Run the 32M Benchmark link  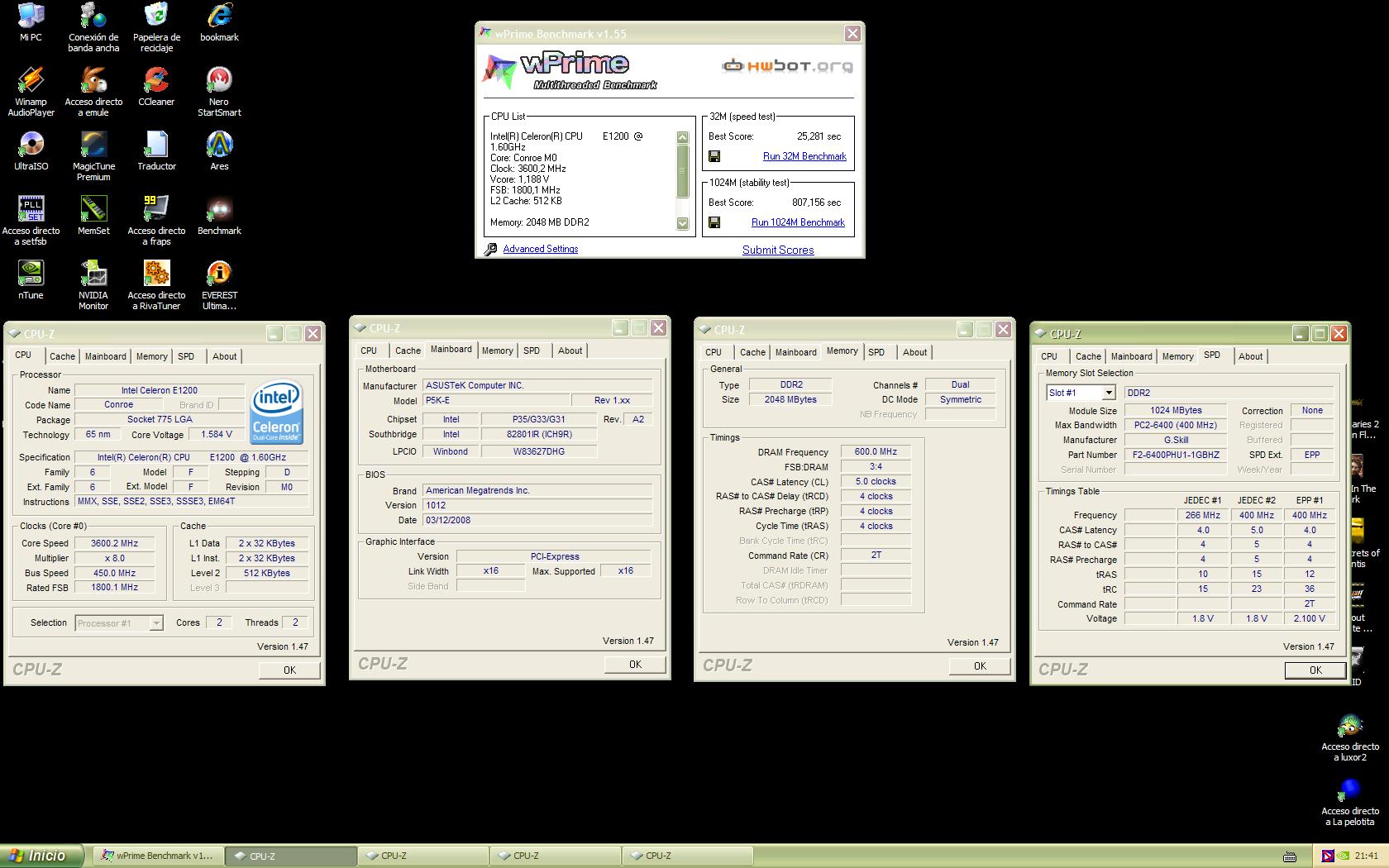(804, 156)
